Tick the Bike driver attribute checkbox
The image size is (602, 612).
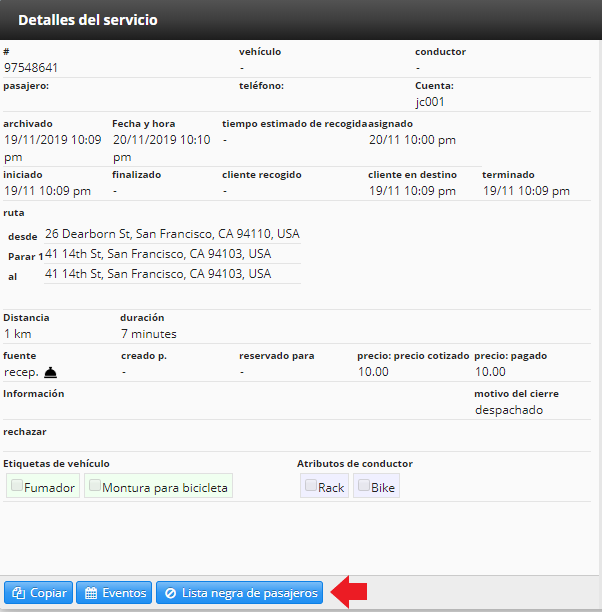pyautogui.click(x=364, y=485)
